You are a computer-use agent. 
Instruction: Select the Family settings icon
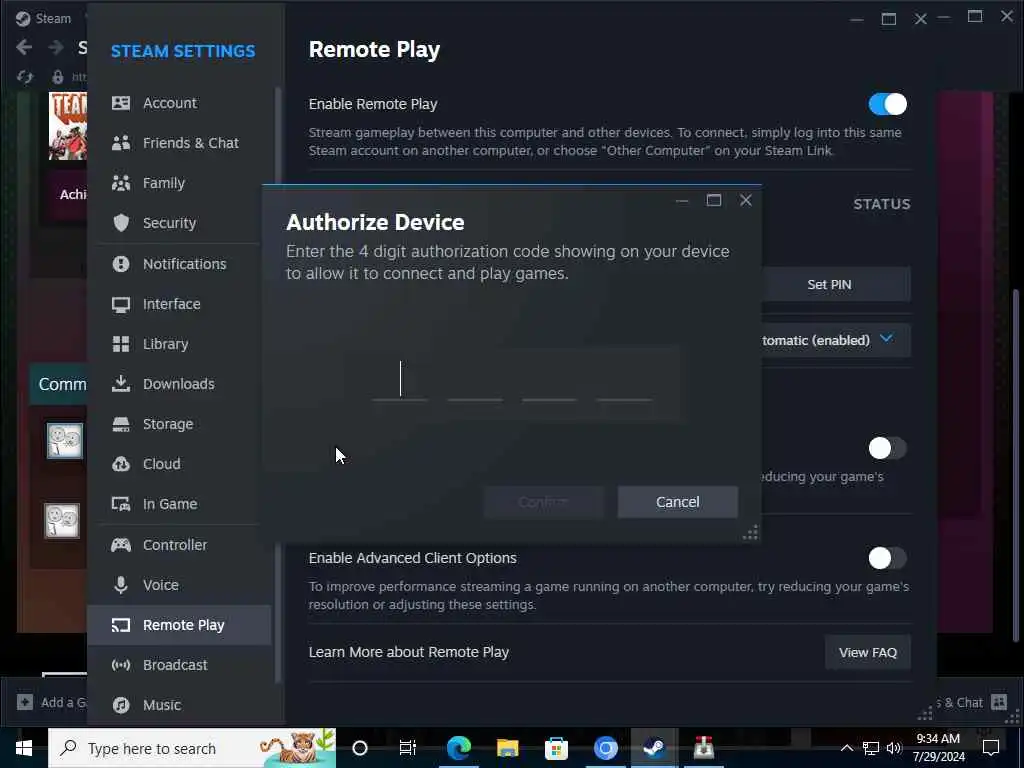[121, 183]
